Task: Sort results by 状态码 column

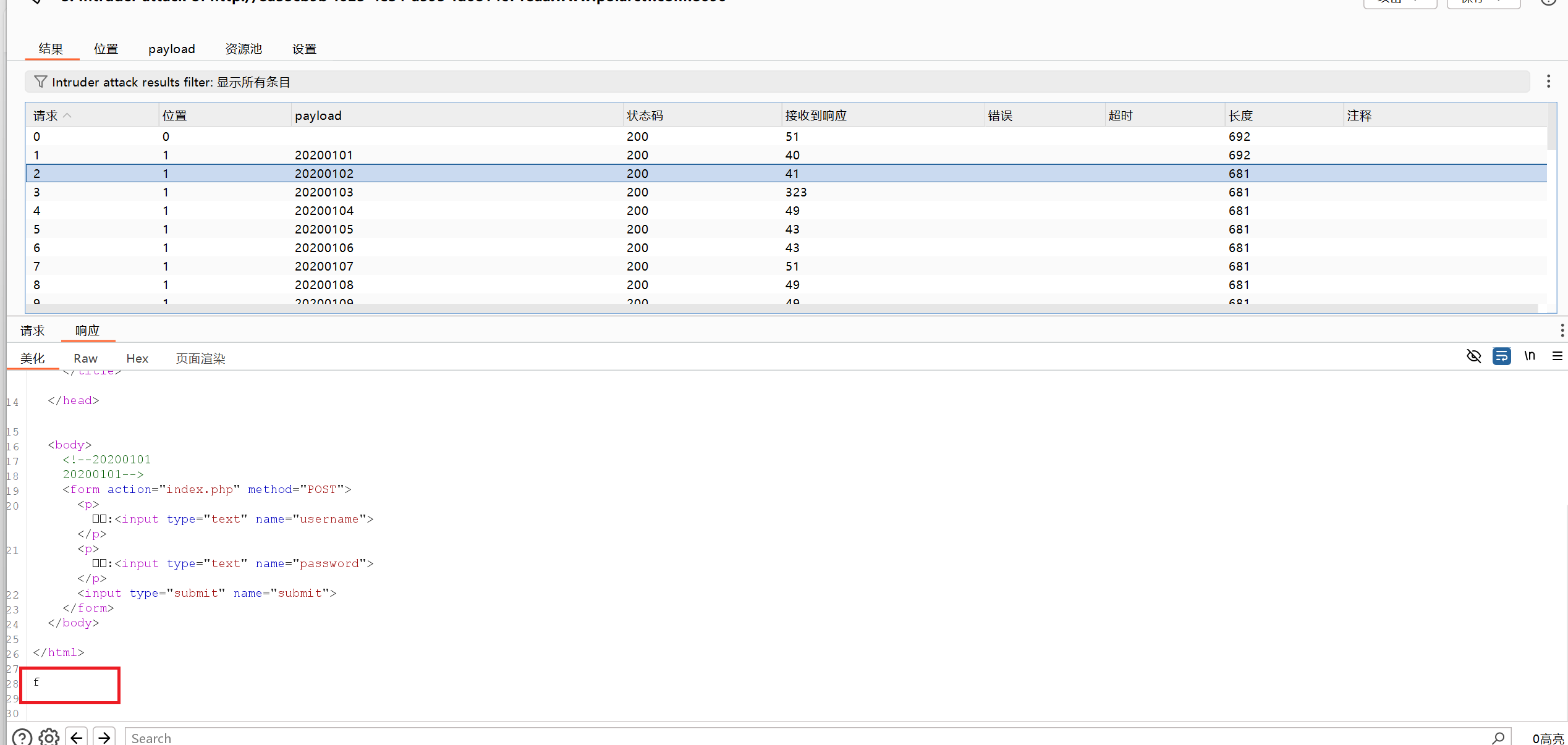Action: pyautogui.click(x=645, y=116)
